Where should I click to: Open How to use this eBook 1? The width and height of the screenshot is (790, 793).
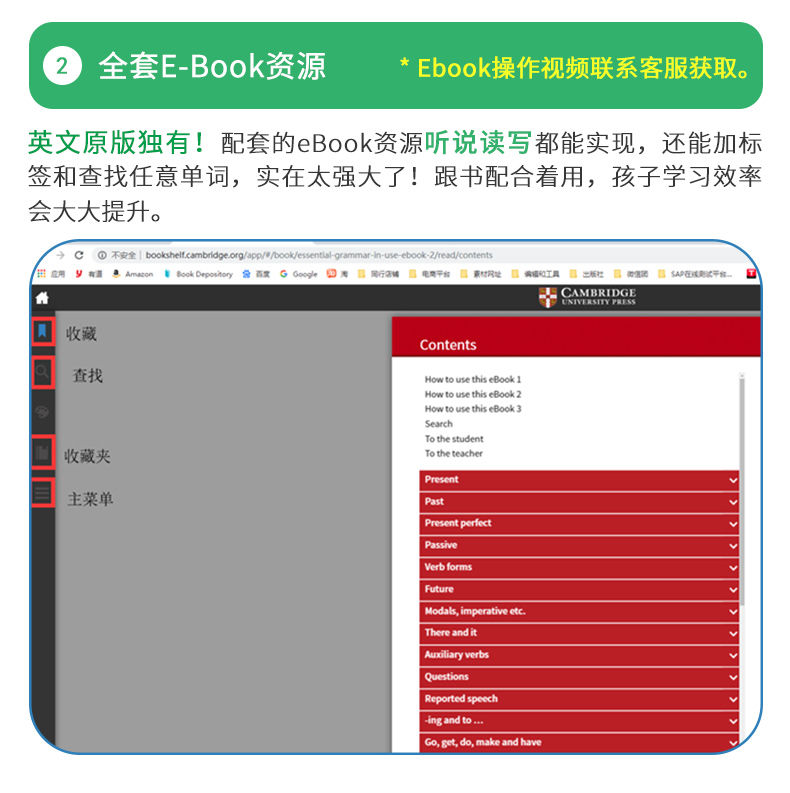click(472, 379)
